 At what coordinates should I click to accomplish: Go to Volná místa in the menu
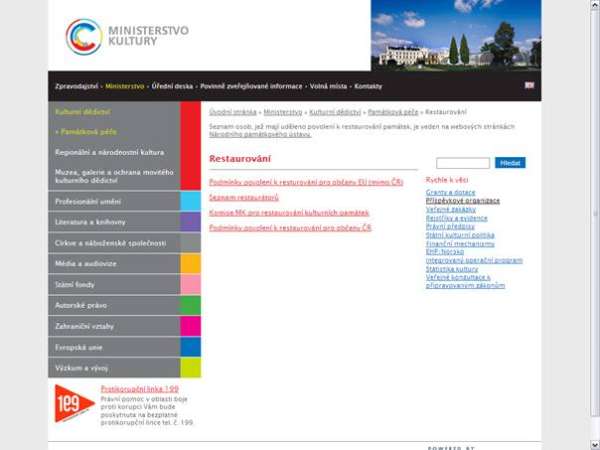(328, 86)
